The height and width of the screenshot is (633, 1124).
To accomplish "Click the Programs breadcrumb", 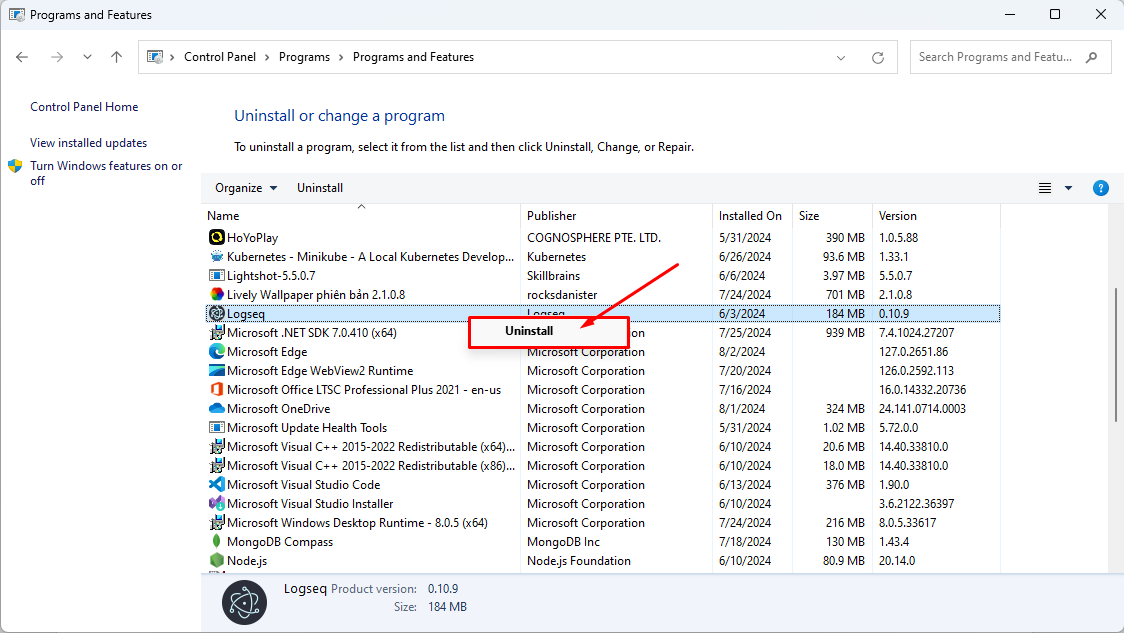I will tap(304, 57).
